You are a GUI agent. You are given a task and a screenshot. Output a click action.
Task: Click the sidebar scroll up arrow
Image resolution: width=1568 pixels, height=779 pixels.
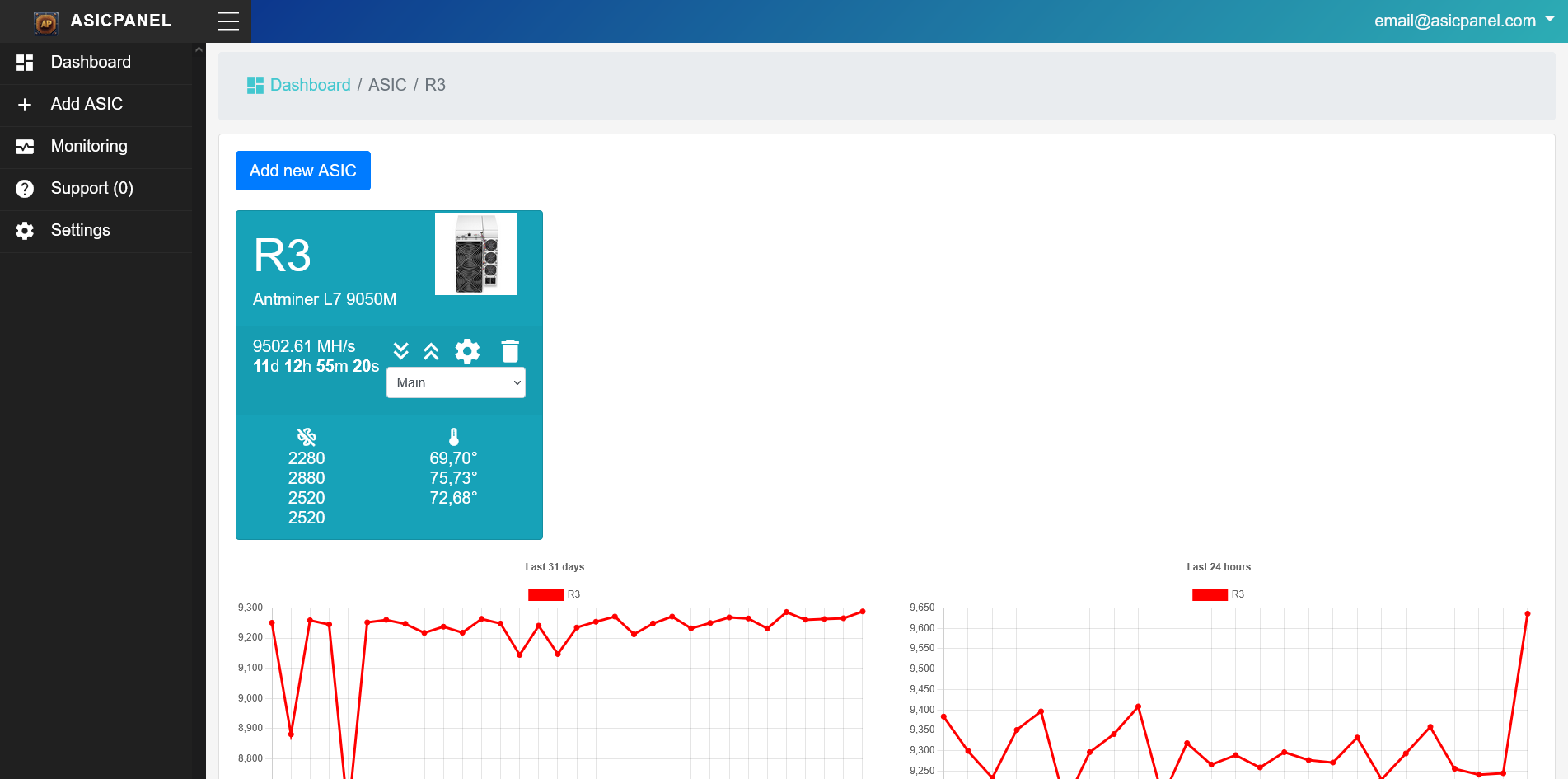click(199, 50)
